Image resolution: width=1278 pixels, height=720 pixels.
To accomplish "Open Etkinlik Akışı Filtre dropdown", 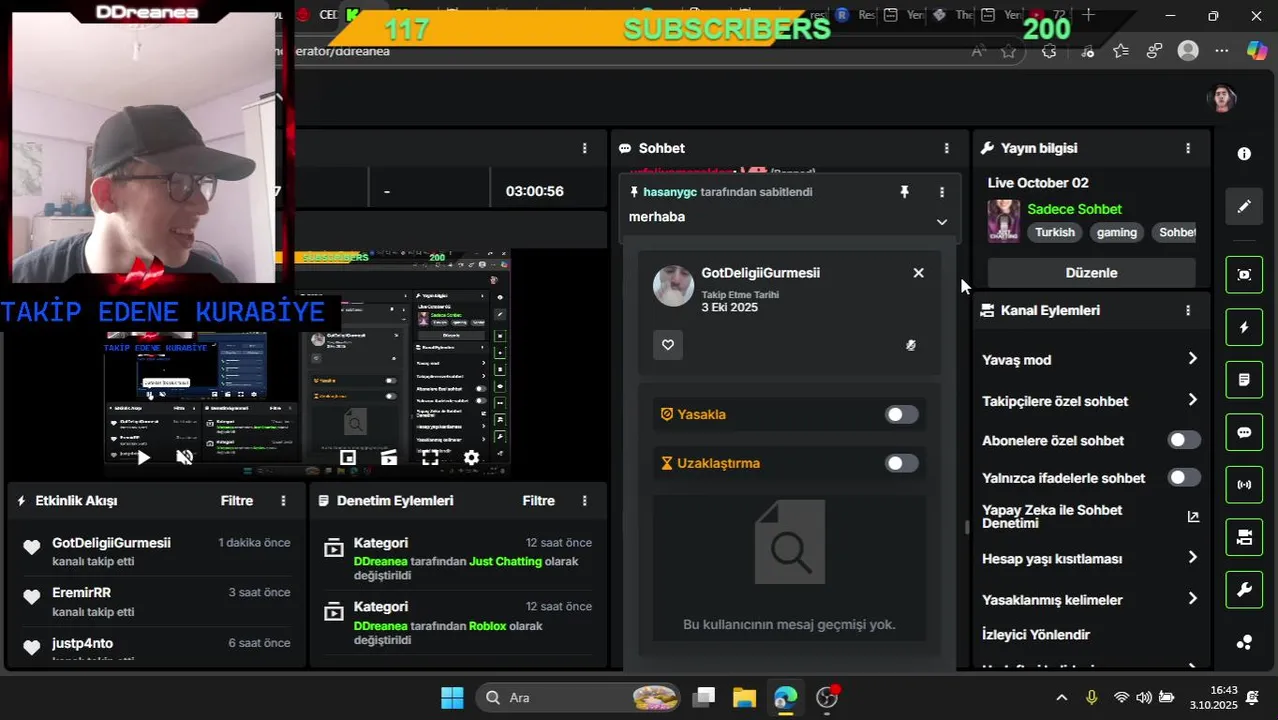I will (237, 500).
